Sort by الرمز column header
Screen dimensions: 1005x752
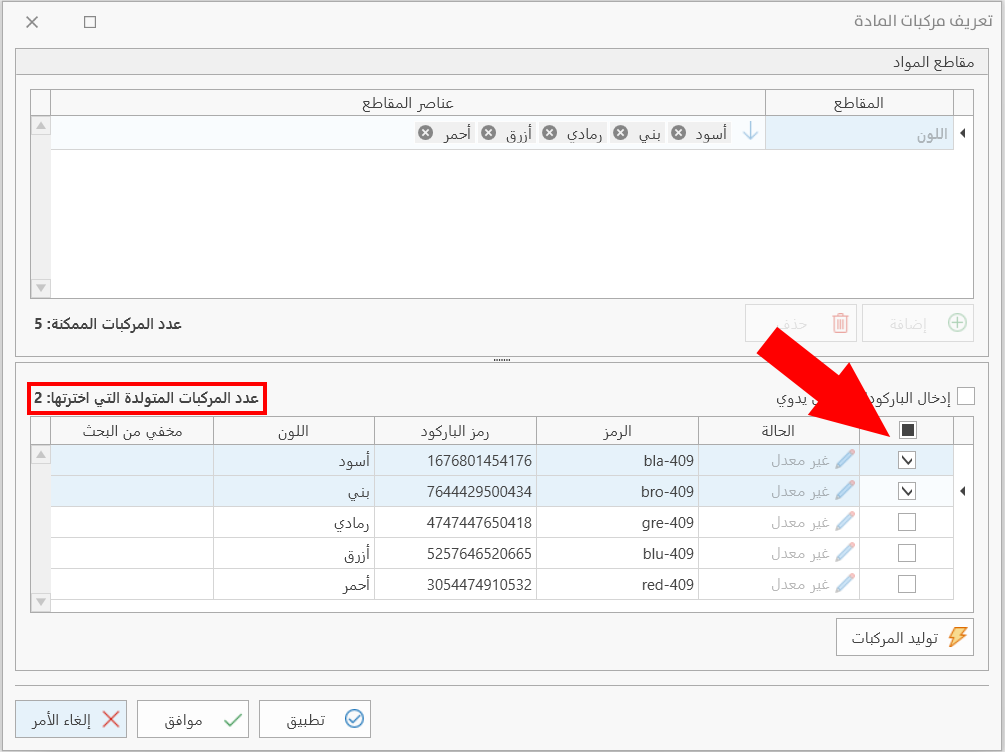coord(617,431)
